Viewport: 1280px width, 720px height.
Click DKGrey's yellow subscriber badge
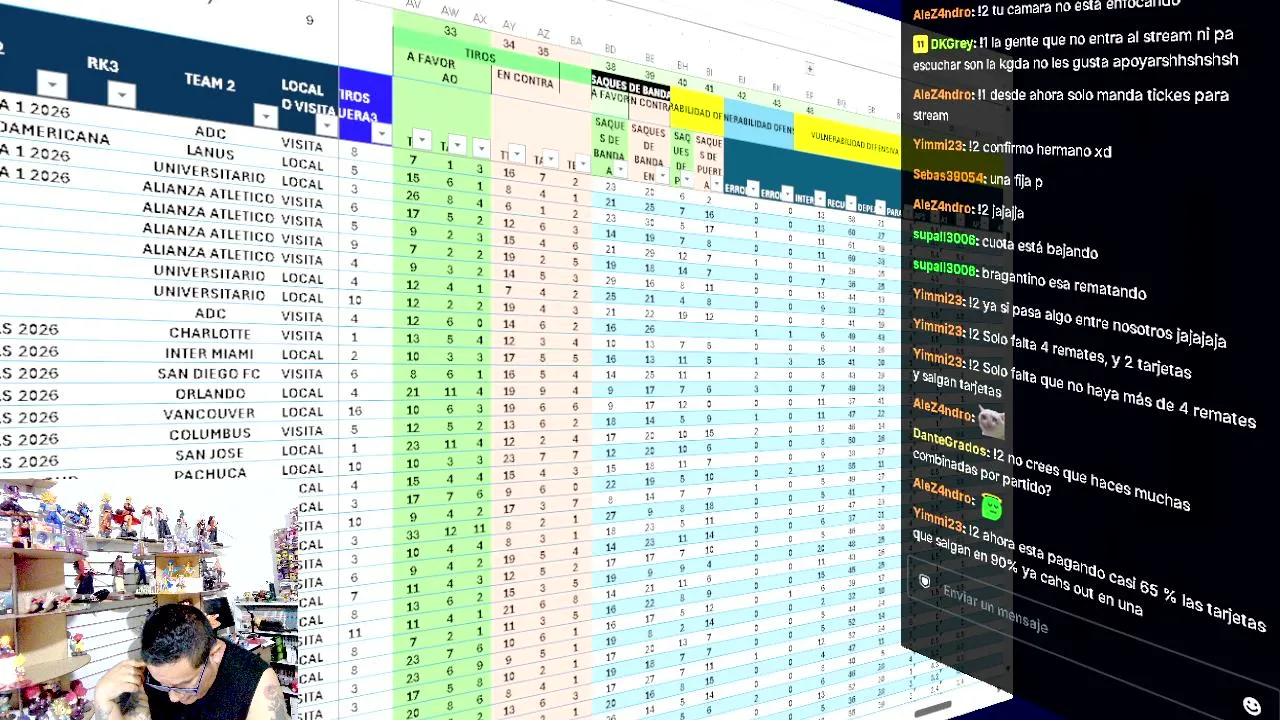pyautogui.click(x=920, y=44)
